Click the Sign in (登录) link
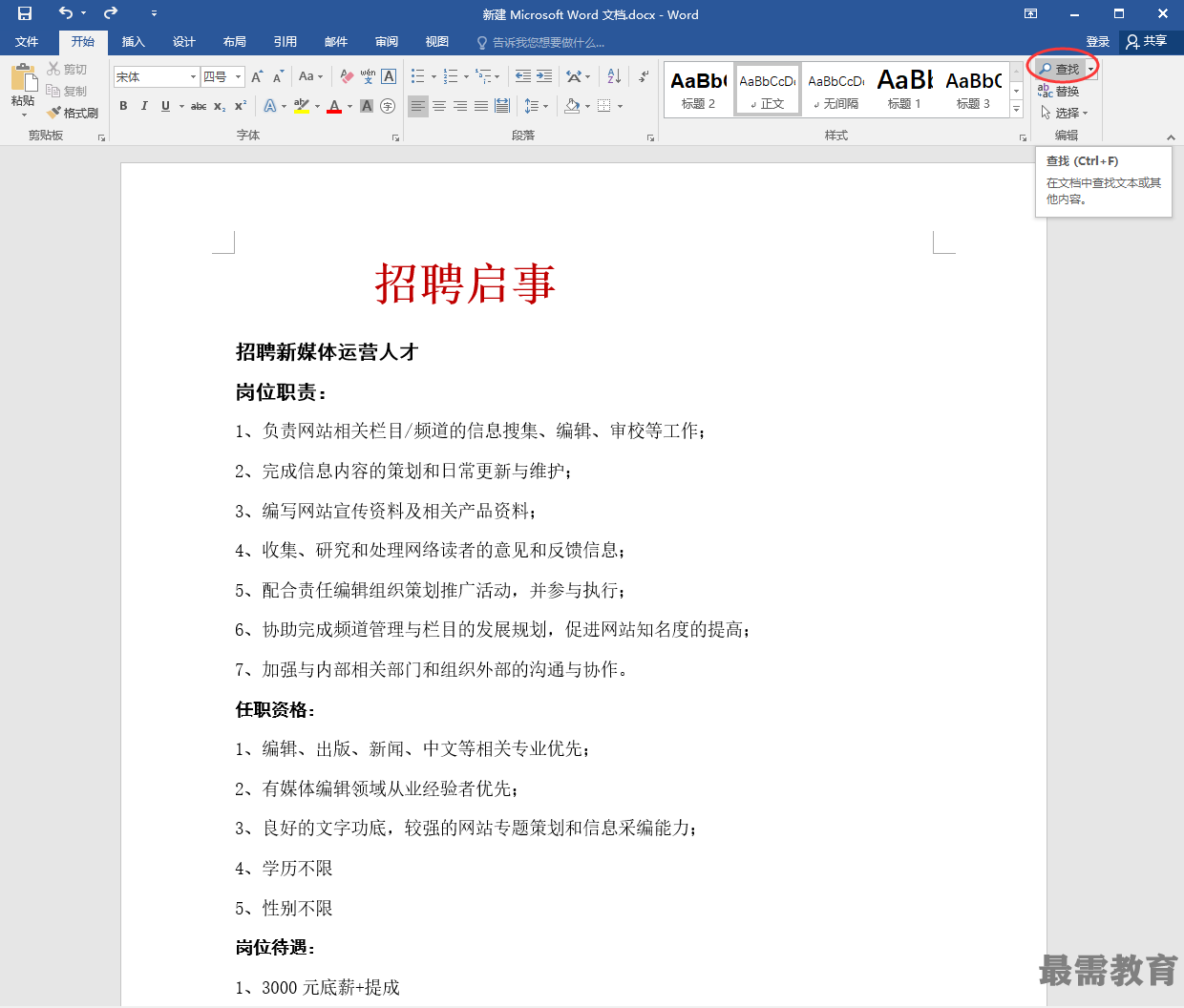 pos(1098,42)
